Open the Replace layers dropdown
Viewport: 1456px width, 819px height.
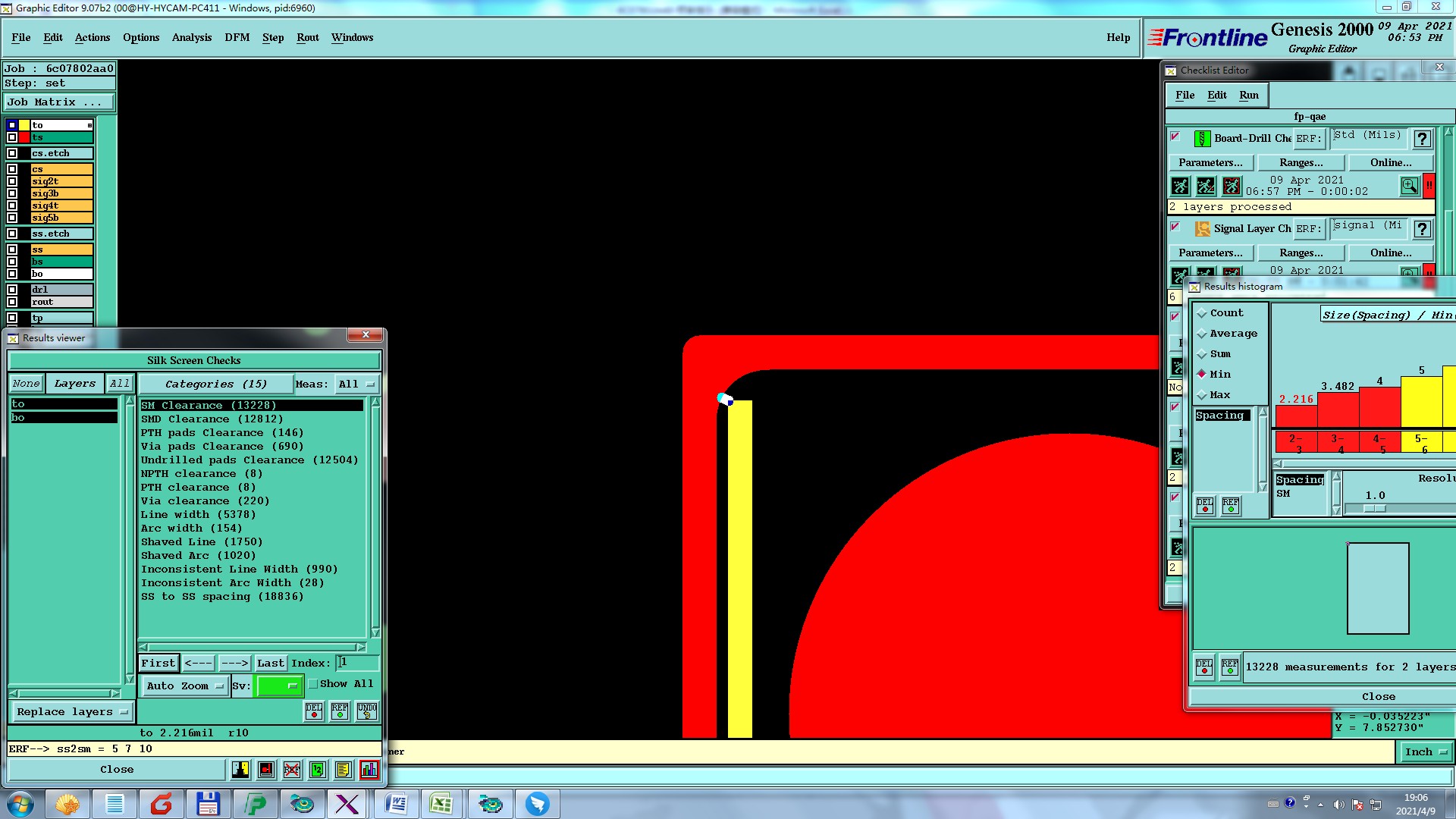coord(72,712)
